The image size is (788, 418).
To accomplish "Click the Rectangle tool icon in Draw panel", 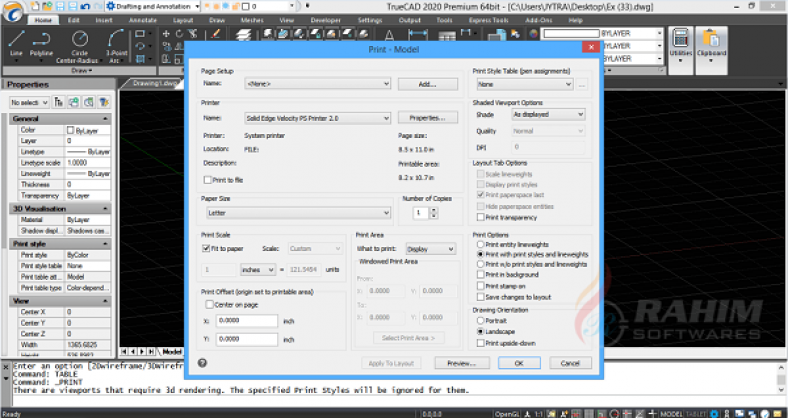I will (x=140, y=34).
